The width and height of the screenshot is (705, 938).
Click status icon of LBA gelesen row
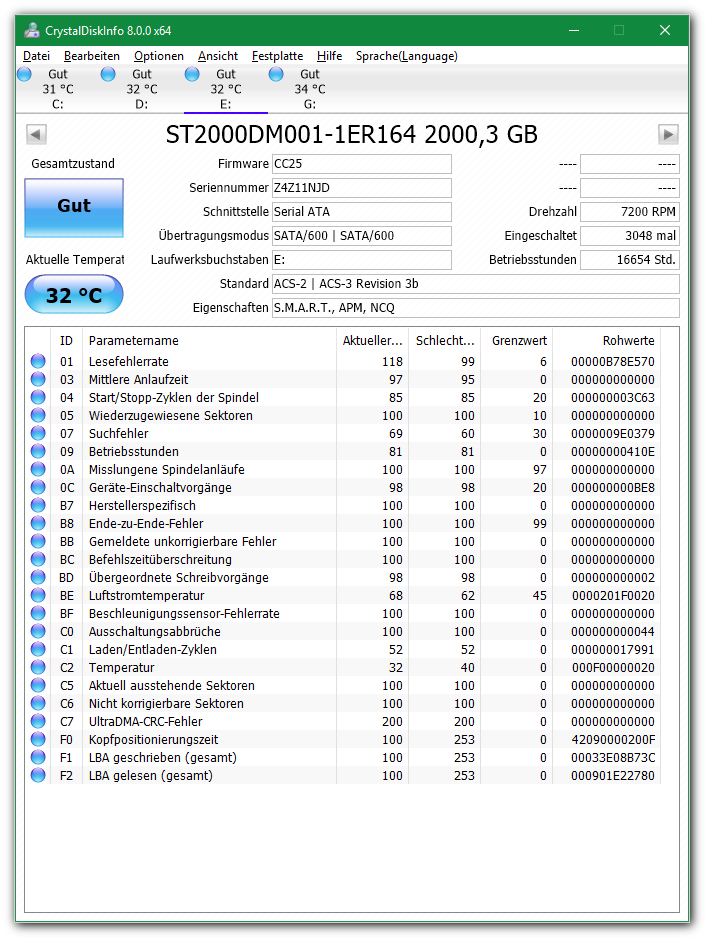pyautogui.click(x=38, y=775)
